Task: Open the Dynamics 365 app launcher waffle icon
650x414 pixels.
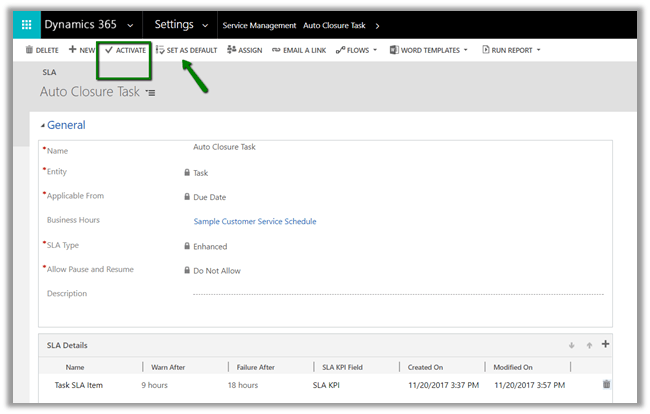Action: (26, 24)
